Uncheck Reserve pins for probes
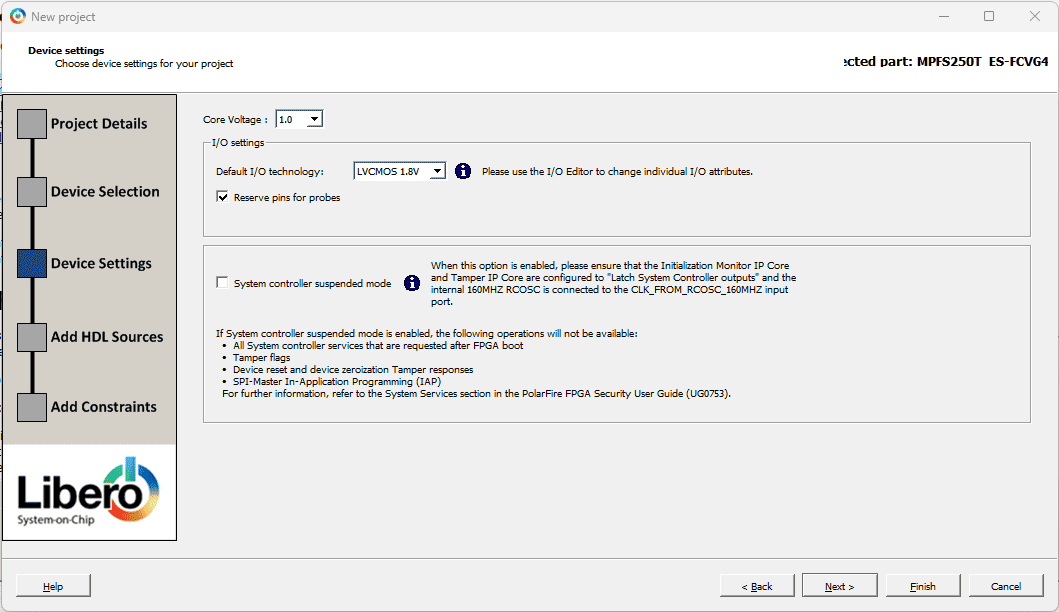 pos(222,198)
